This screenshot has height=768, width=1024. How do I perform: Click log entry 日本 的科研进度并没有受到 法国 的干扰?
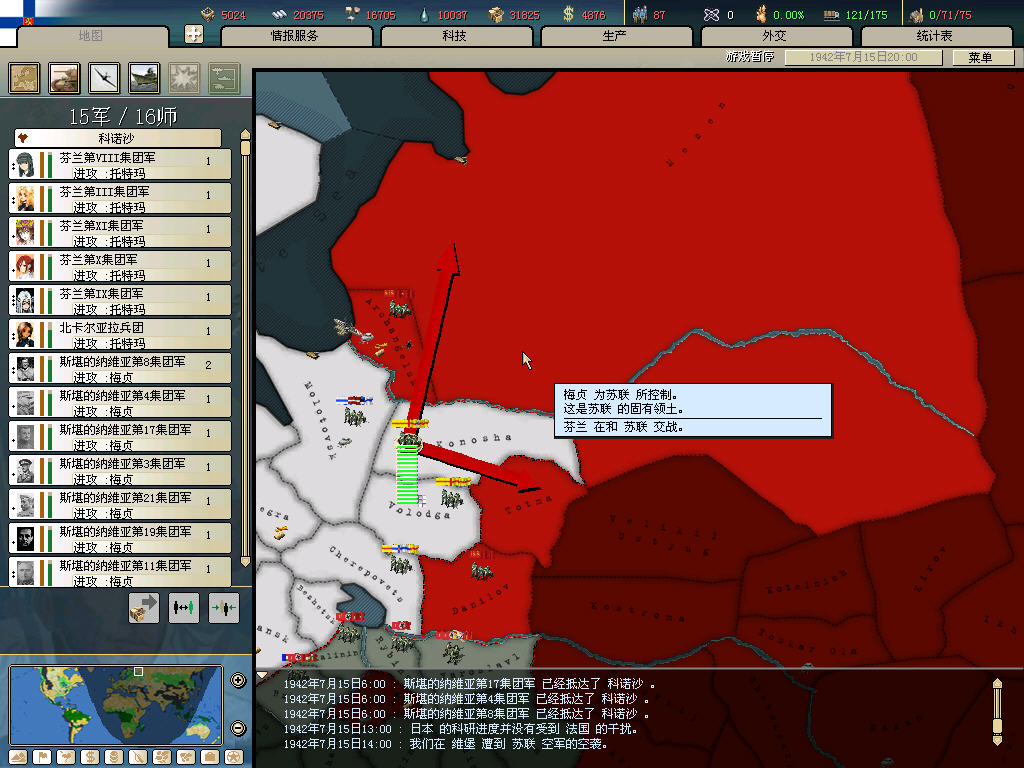tap(524, 729)
